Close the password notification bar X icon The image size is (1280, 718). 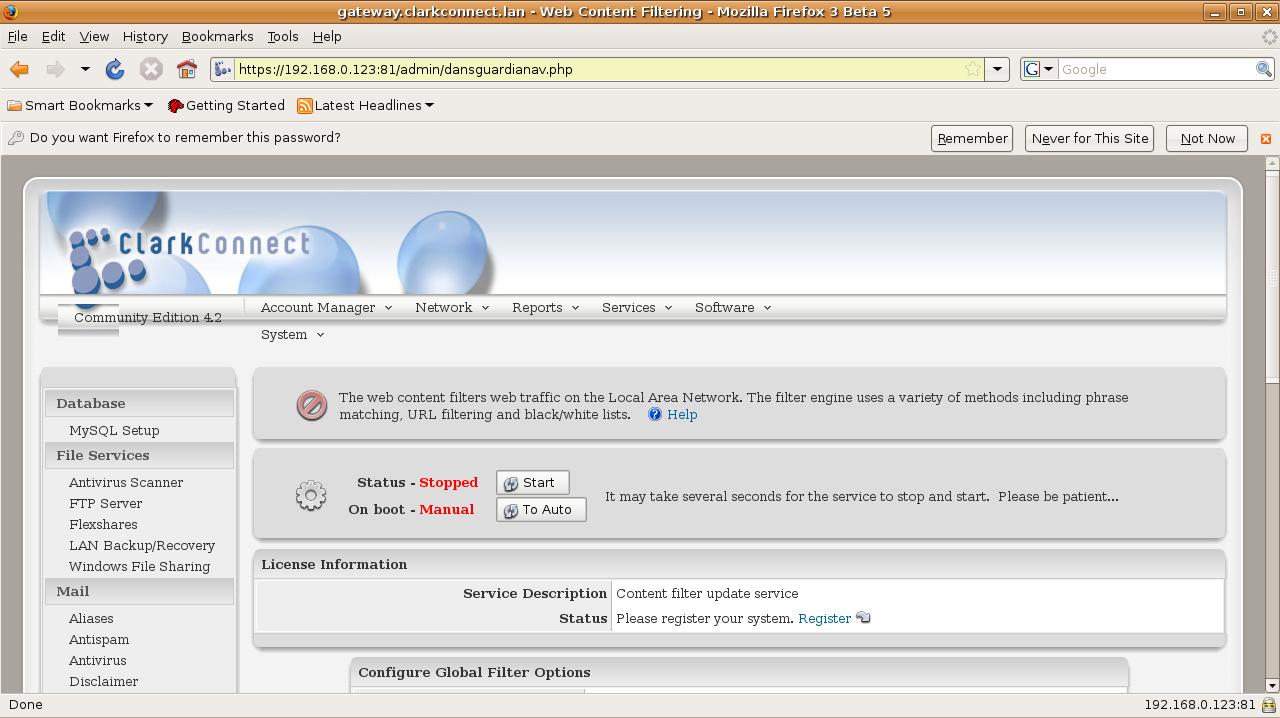1265,139
